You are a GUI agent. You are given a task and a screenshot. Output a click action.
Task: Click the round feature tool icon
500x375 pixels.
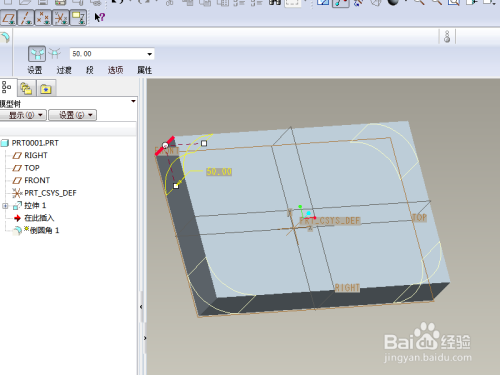coord(5,38)
